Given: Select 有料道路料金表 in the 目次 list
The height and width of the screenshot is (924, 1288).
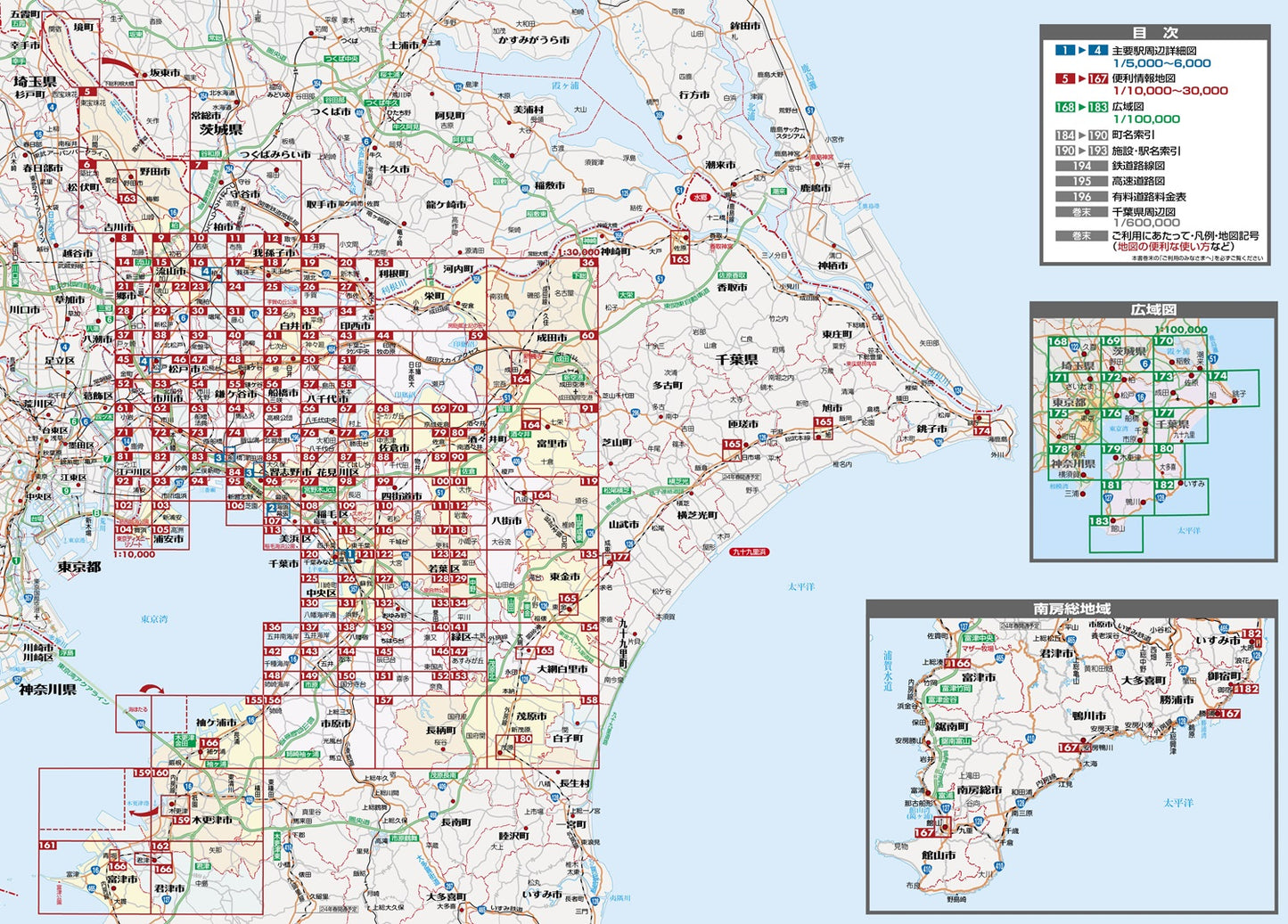Looking at the screenshot, I should click(x=1148, y=197).
